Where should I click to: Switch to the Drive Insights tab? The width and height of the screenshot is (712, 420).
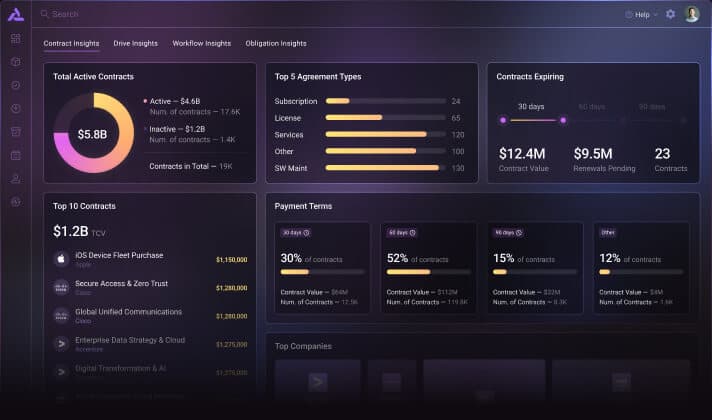[x=135, y=44]
